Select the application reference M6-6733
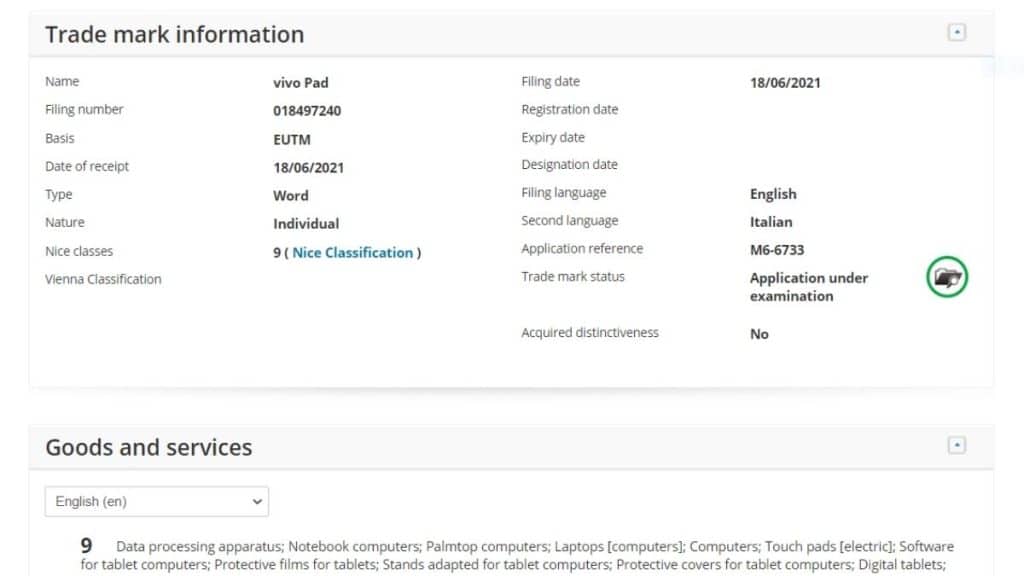1024x576 pixels. coord(776,250)
